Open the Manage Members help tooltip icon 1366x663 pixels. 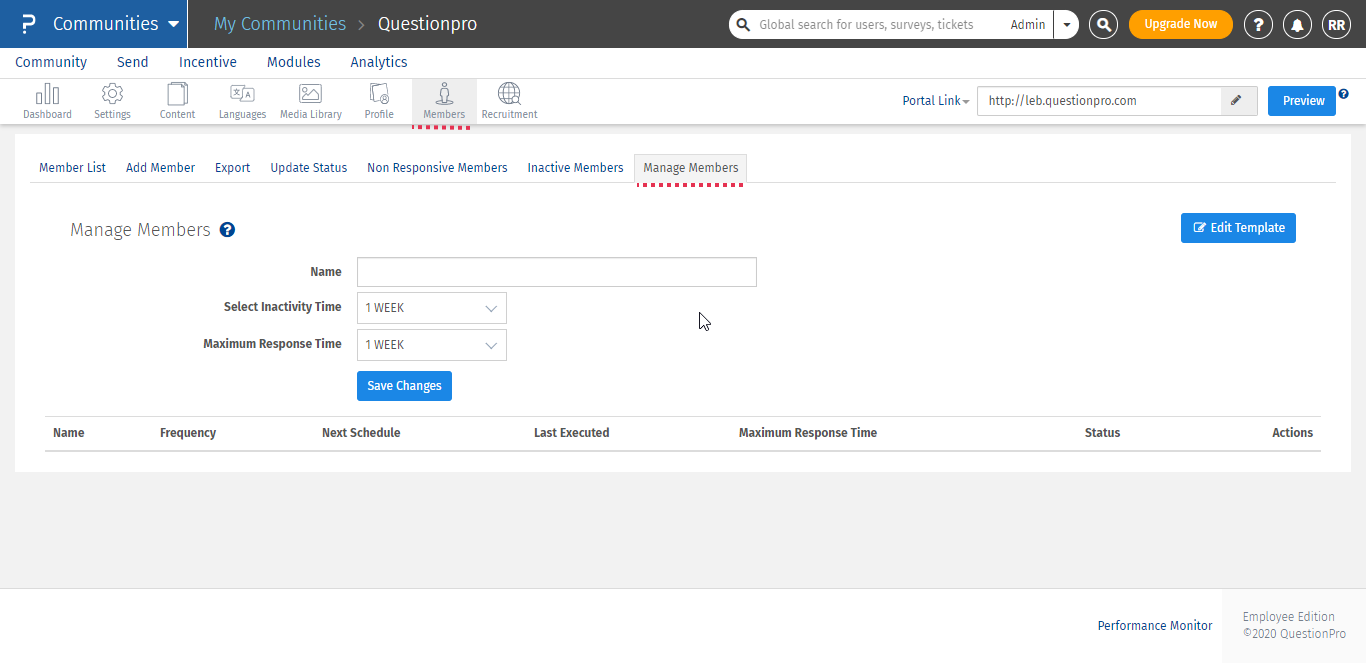(x=227, y=230)
